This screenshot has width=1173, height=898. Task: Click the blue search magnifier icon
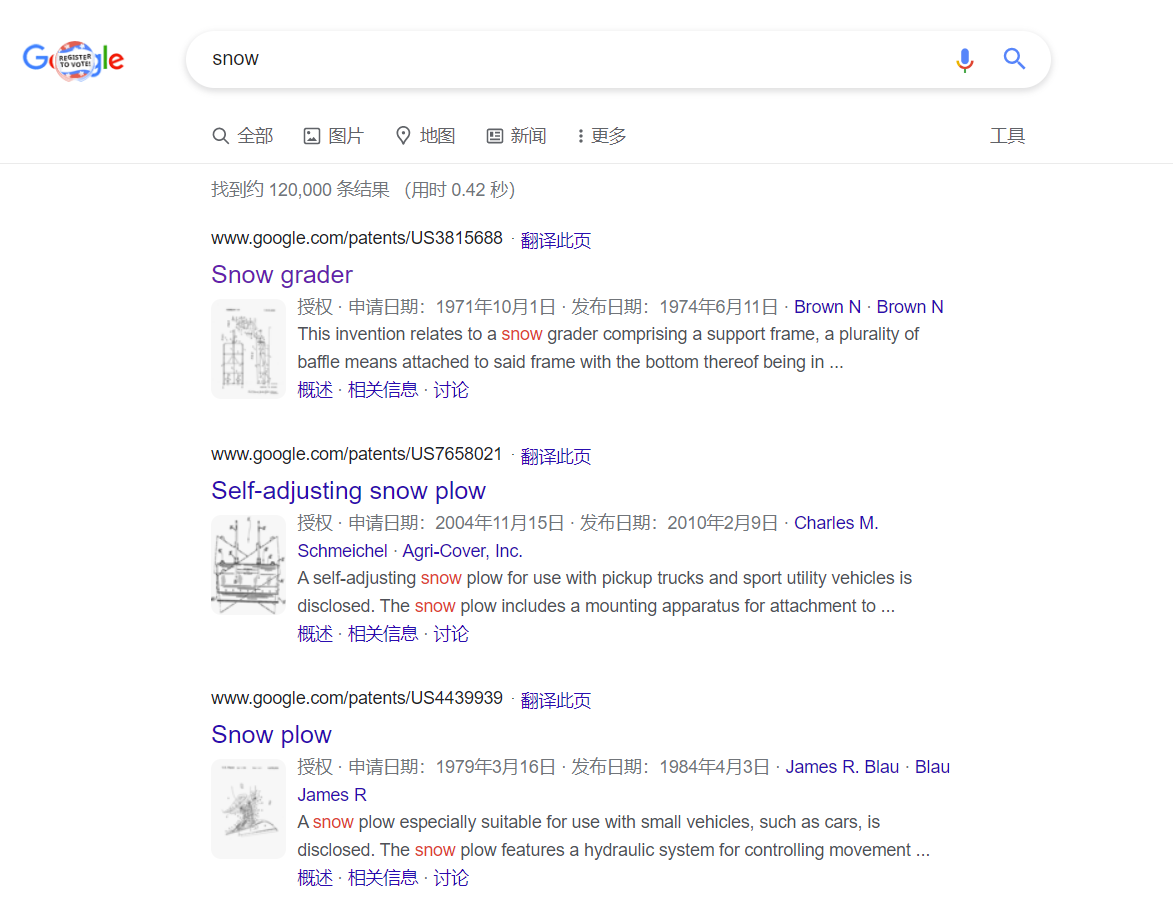(1014, 59)
